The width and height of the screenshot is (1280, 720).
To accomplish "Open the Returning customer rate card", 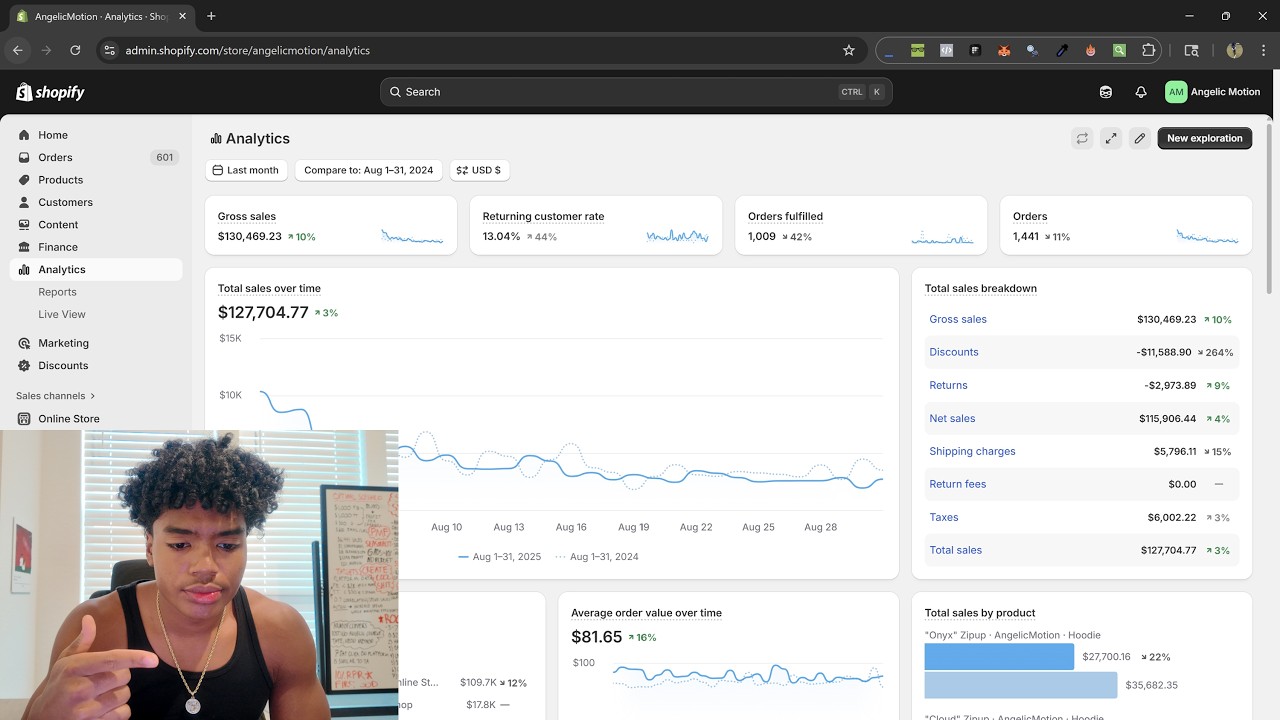I will click(596, 225).
